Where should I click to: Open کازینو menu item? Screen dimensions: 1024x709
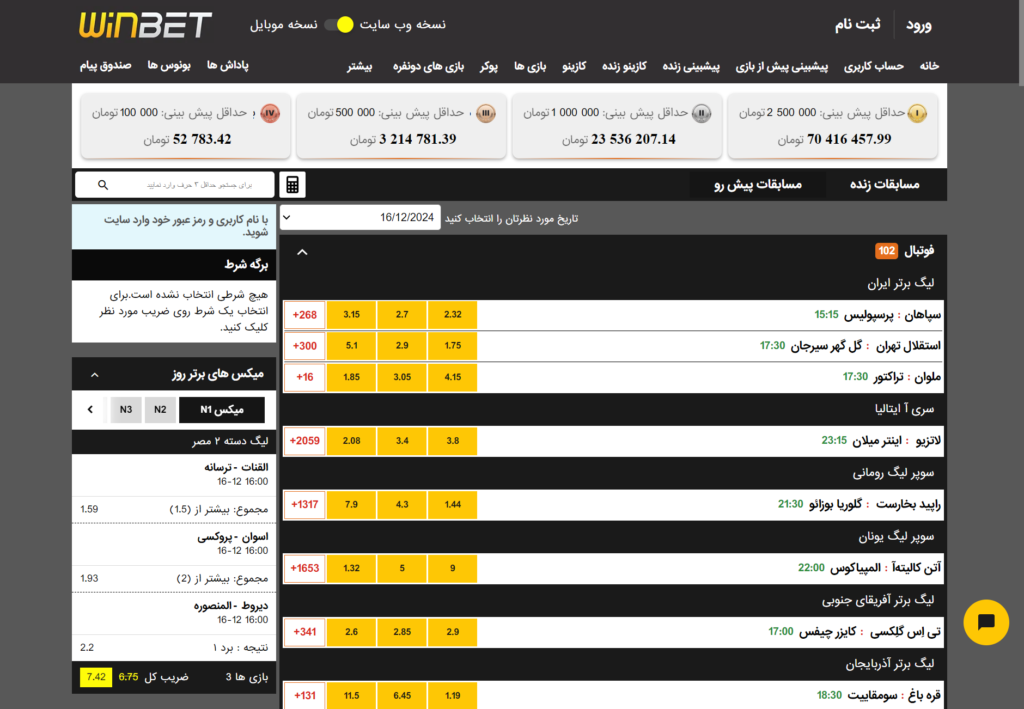(x=574, y=66)
